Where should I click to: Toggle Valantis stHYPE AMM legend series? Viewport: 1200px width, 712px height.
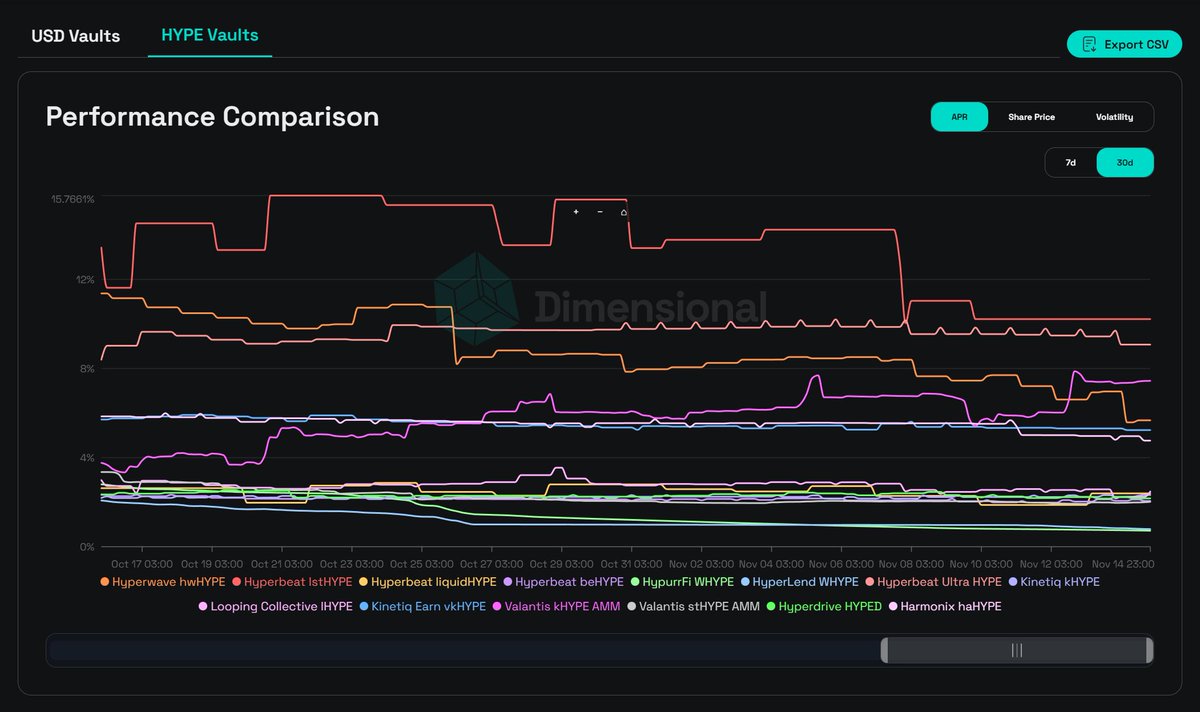tap(693, 606)
